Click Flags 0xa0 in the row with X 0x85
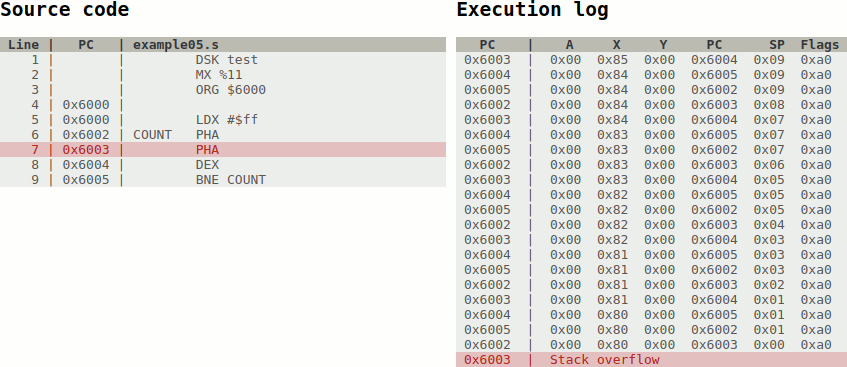The image size is (847, 367). [x=816, y=59]
